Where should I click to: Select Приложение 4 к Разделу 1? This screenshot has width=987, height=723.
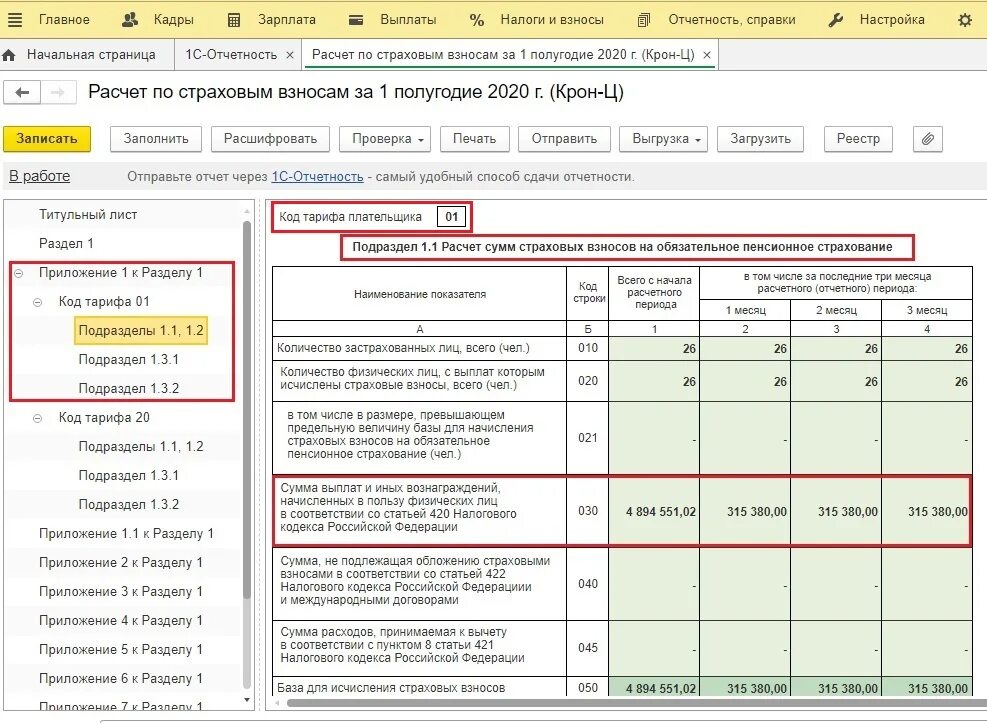pyautogui.click(x=121, y=620)
